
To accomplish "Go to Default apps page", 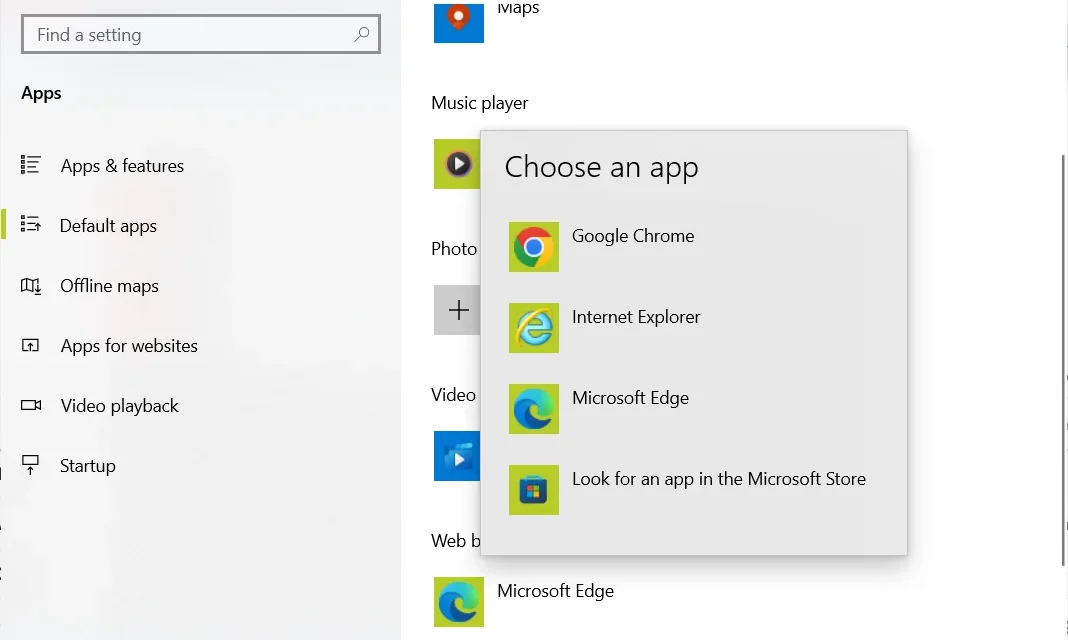I will [108, 225].
